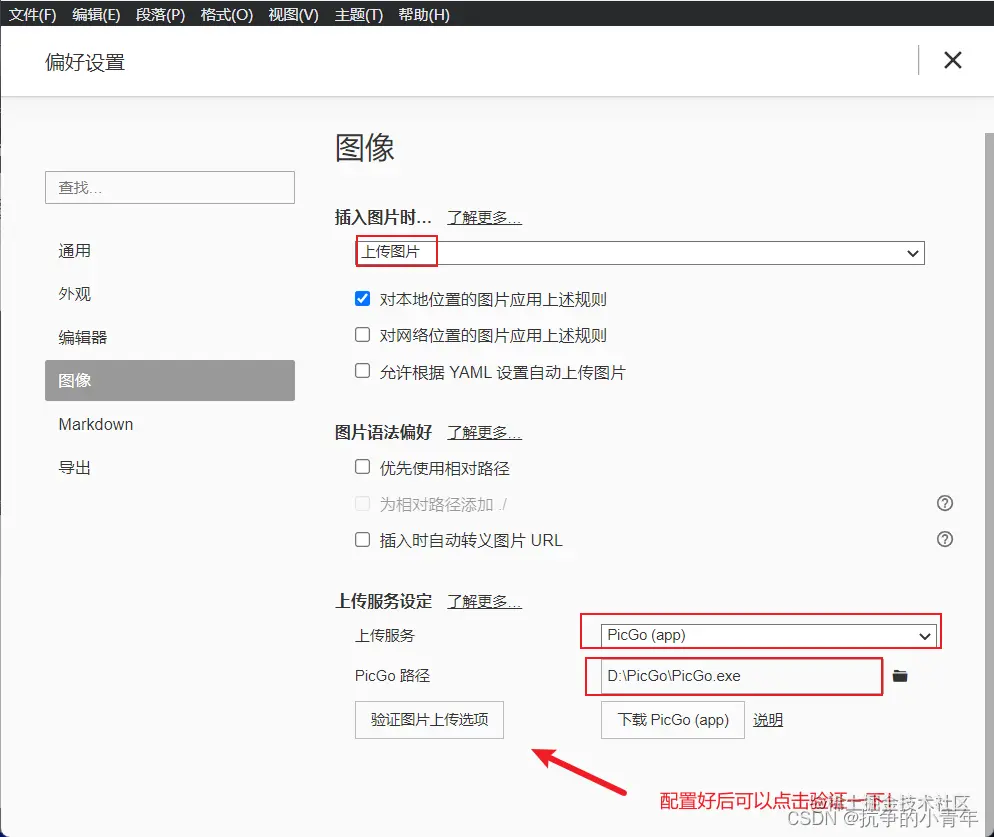
Task: Open the Markdown settings section
Action: coord(170,424)
